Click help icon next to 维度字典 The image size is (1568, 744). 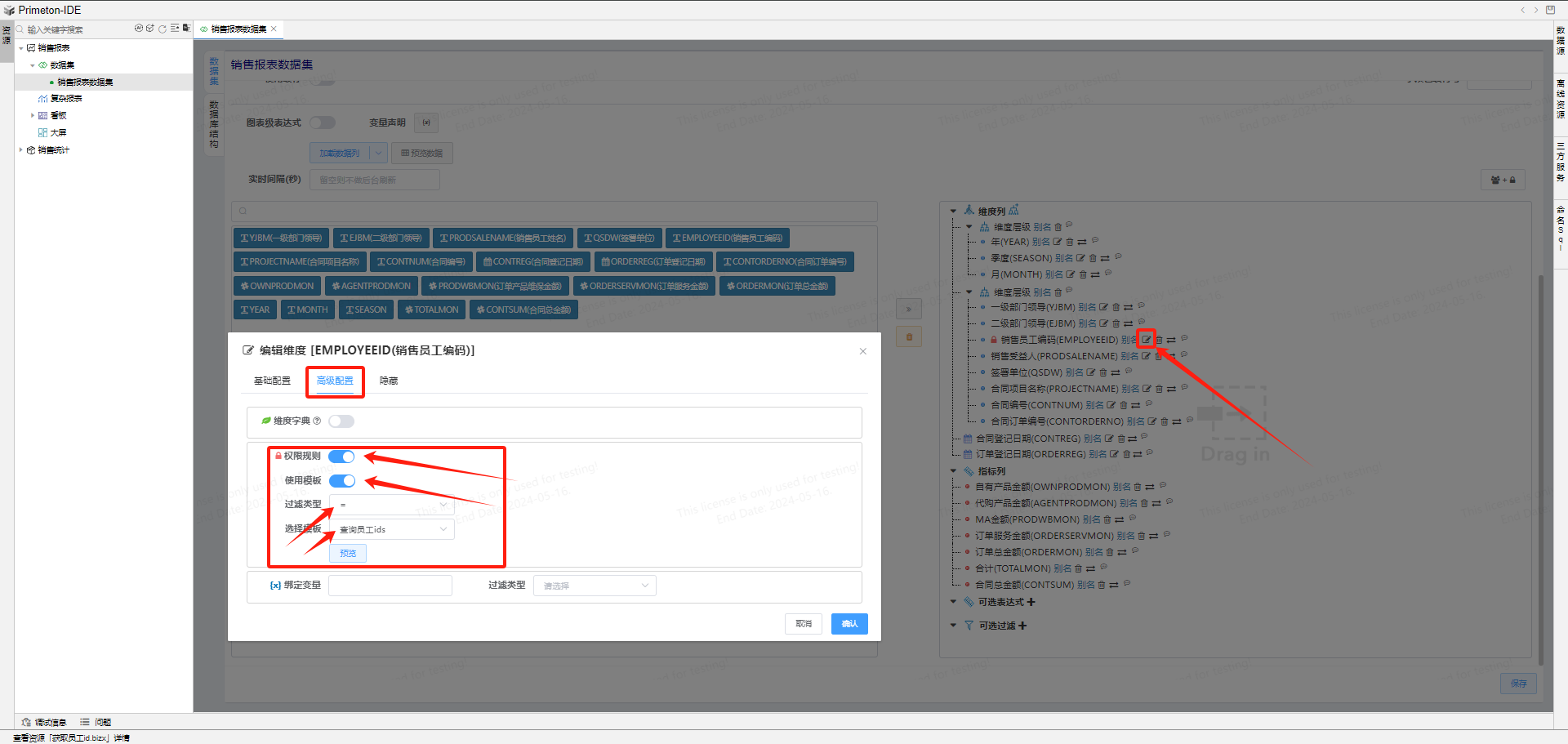[317, 421]
